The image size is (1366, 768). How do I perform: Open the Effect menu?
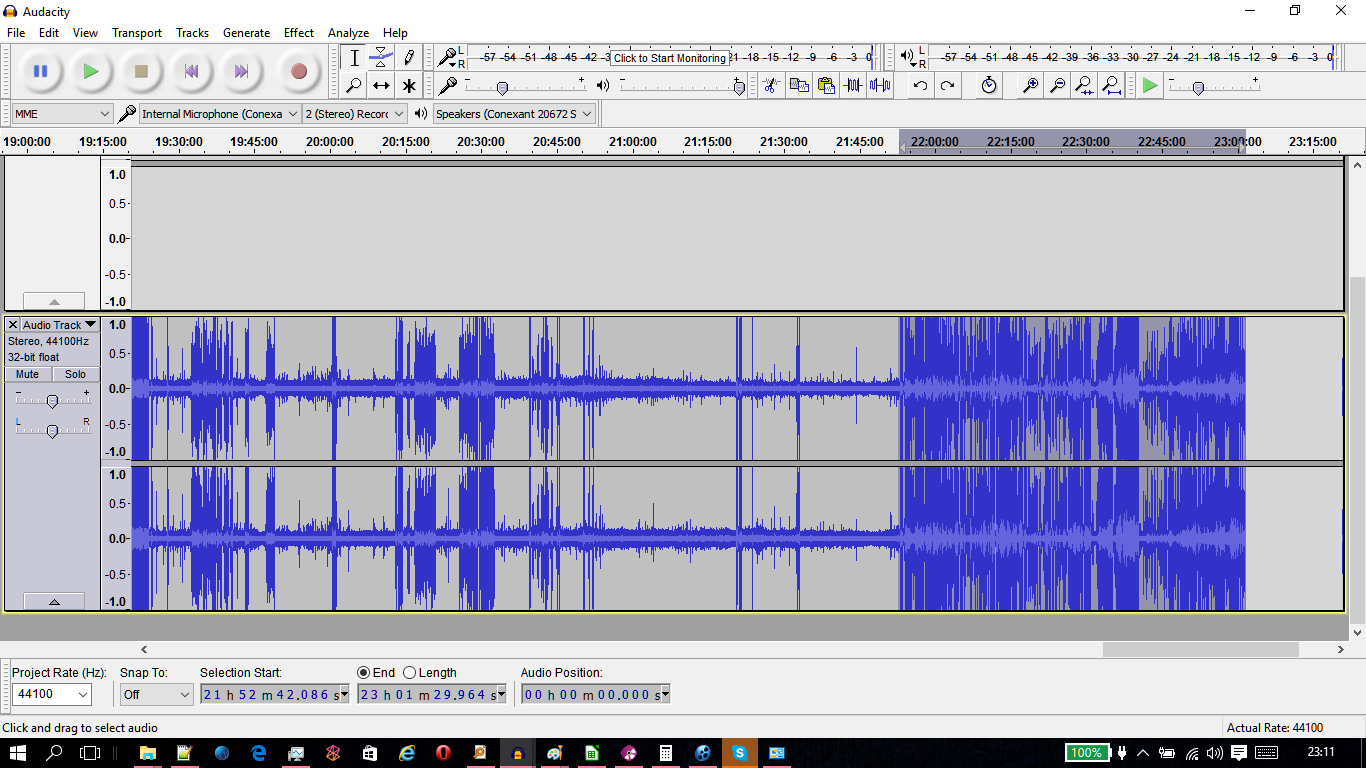[x=298, y=33]
